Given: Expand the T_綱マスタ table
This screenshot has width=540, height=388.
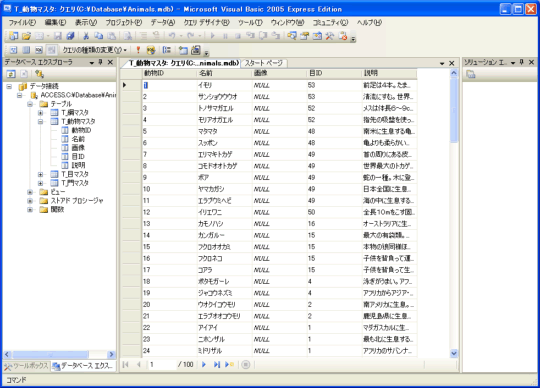Looking at the screenshot, I should pos(40,113).
